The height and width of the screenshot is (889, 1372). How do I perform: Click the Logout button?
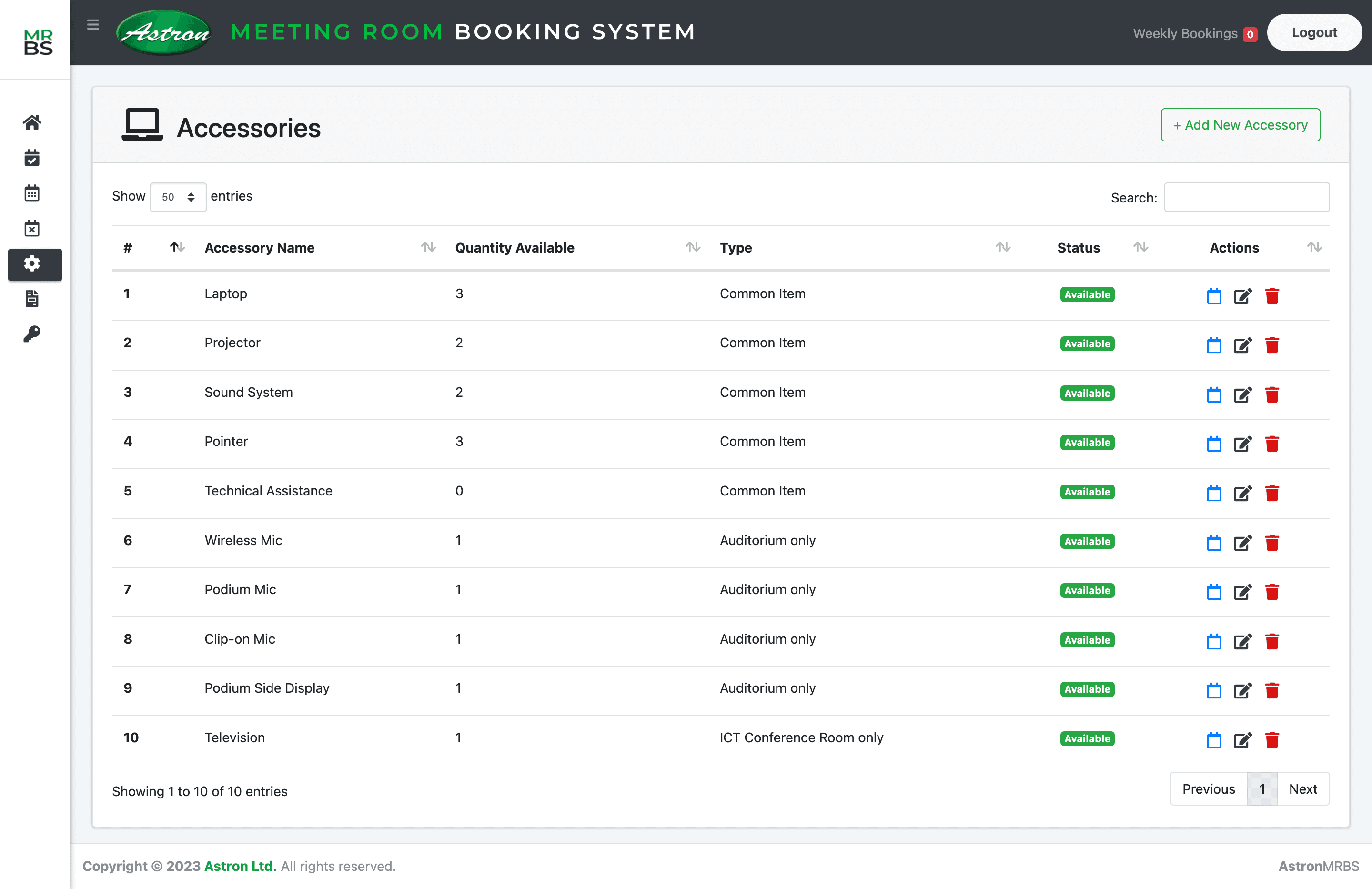point(1314,33)
